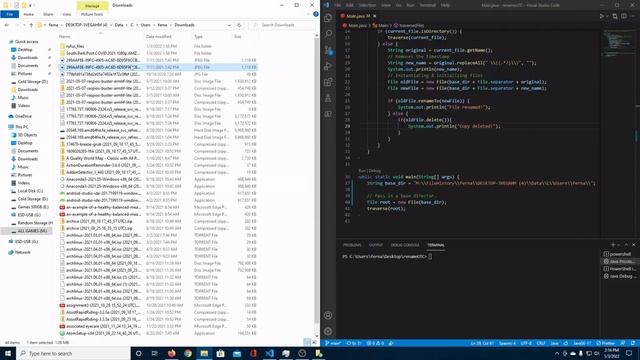Image resolution: width=640 pixels, height=360 pixels.
Task: Select the powershell terminal in terminal list
Action: [620, 254]
